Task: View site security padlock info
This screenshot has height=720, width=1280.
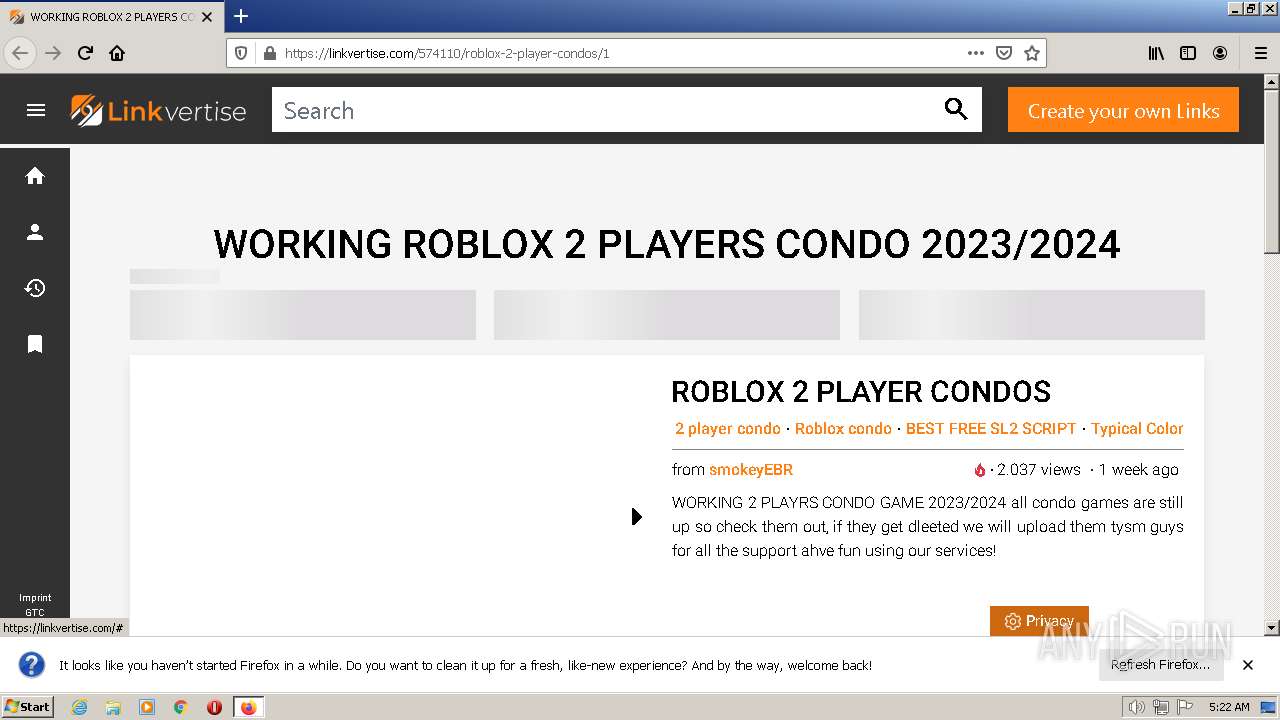Action: coord(269,53)
